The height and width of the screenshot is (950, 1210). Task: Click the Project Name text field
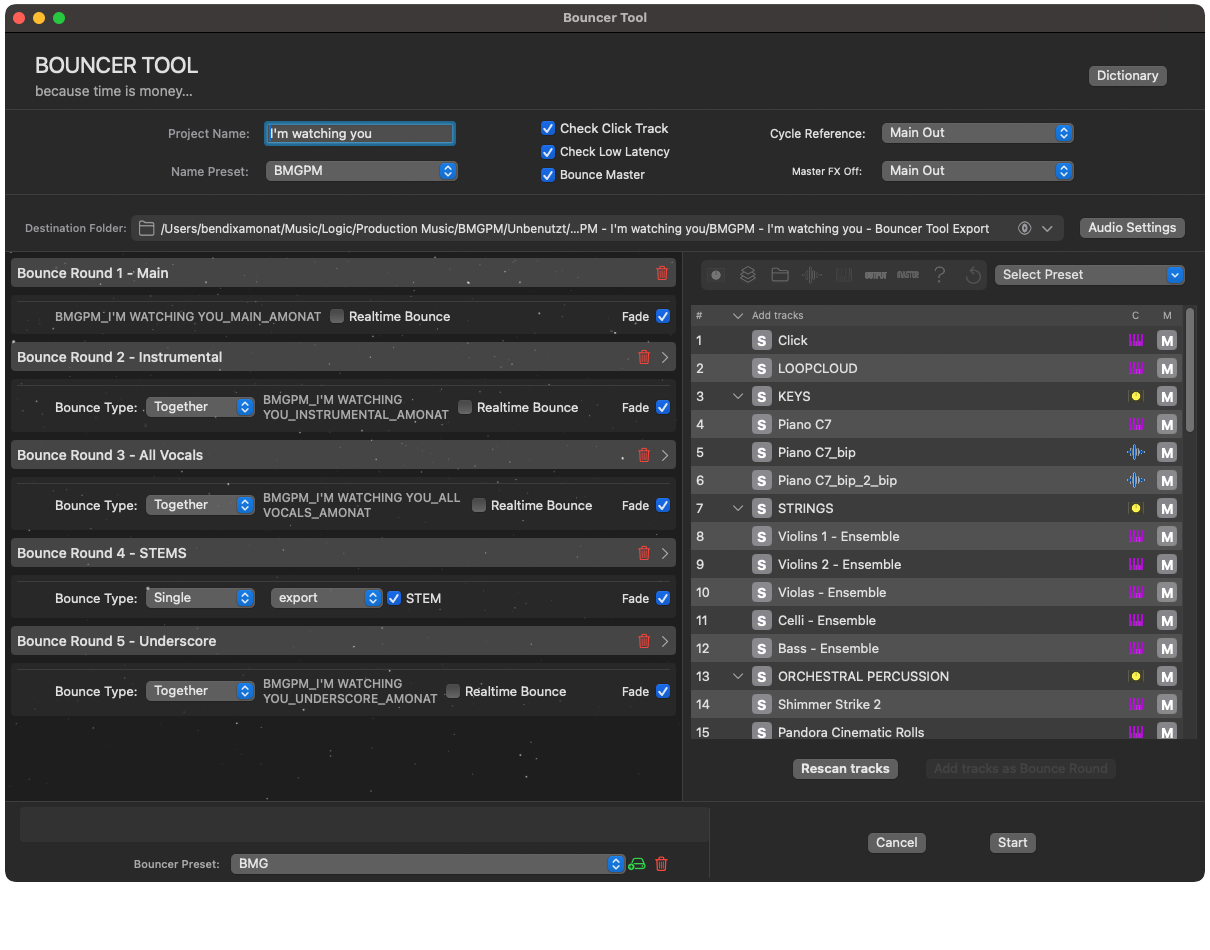360,134
